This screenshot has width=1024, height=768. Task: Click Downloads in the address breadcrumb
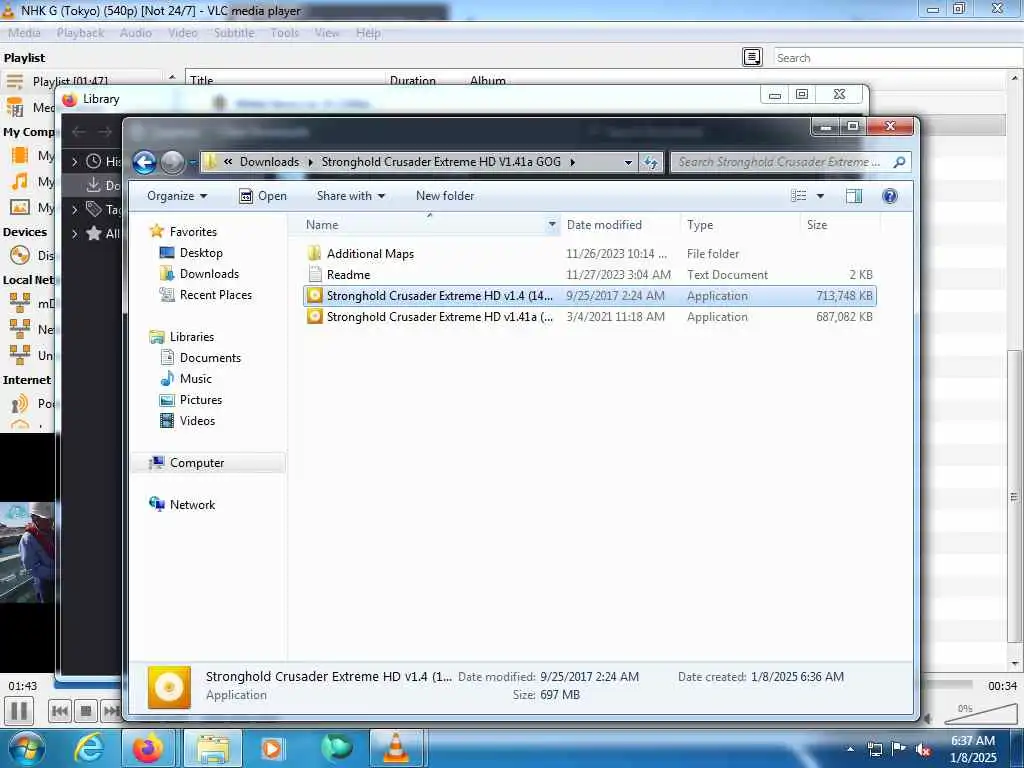pyautogui.click(x=269, y=162)
